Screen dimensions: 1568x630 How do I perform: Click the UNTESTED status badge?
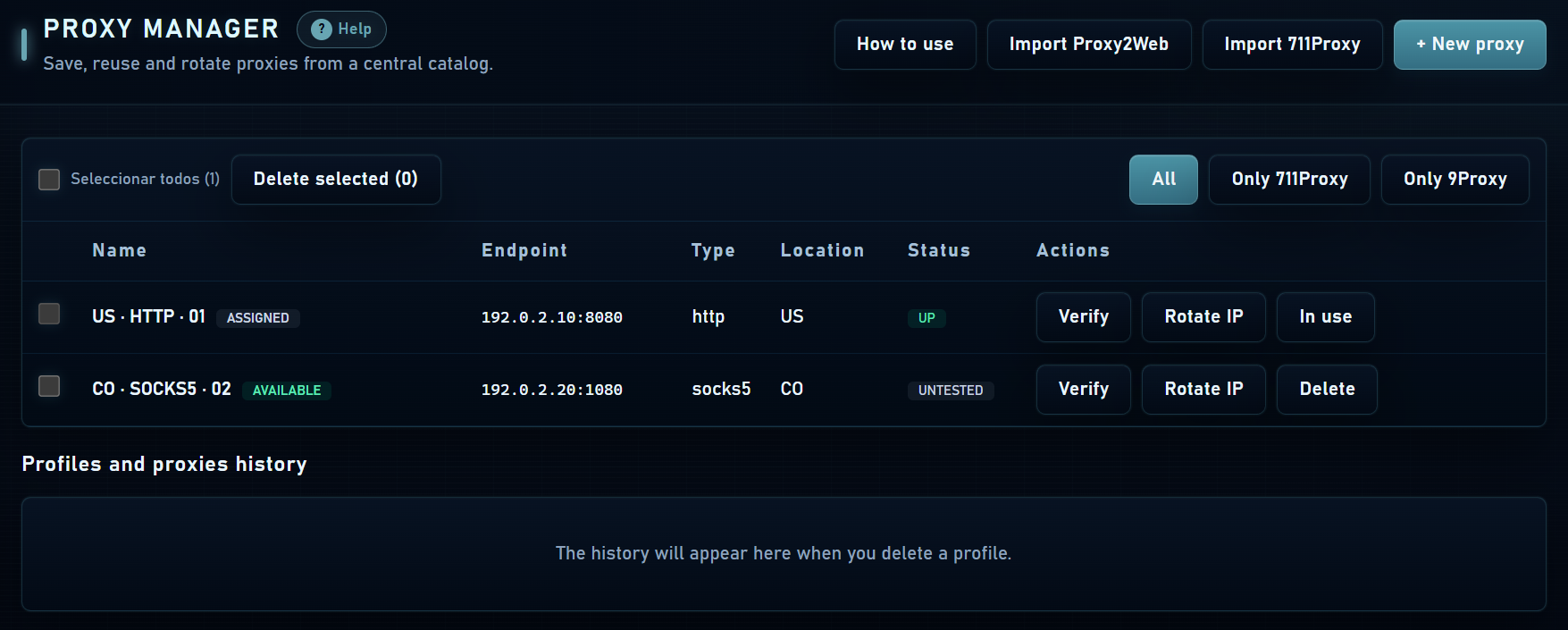(x=951, y=391)
